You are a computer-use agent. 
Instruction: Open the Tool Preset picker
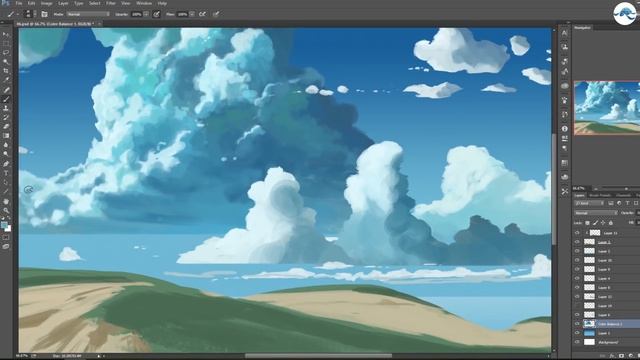pyautogui.click(x=12, y=14)
